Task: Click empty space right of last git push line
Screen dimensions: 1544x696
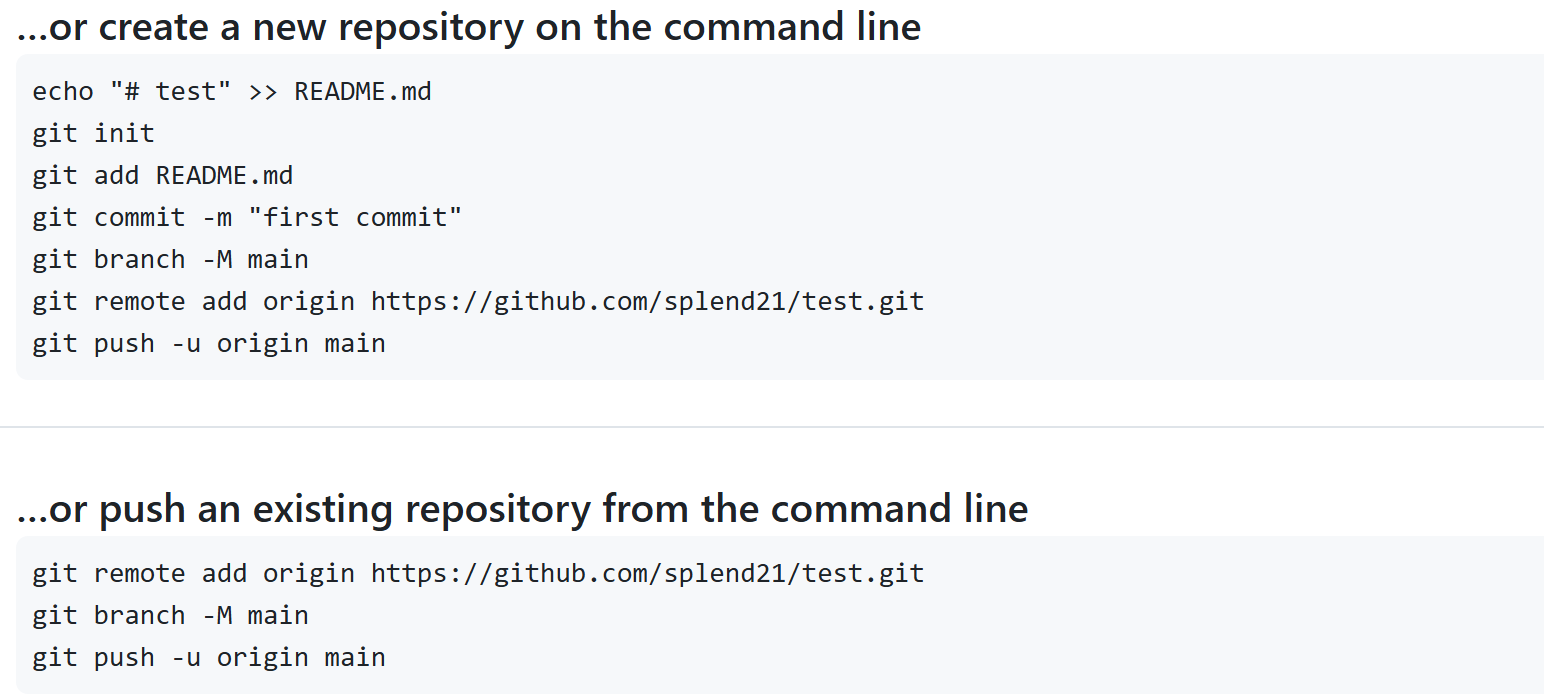Action: (x=900, y=658)
